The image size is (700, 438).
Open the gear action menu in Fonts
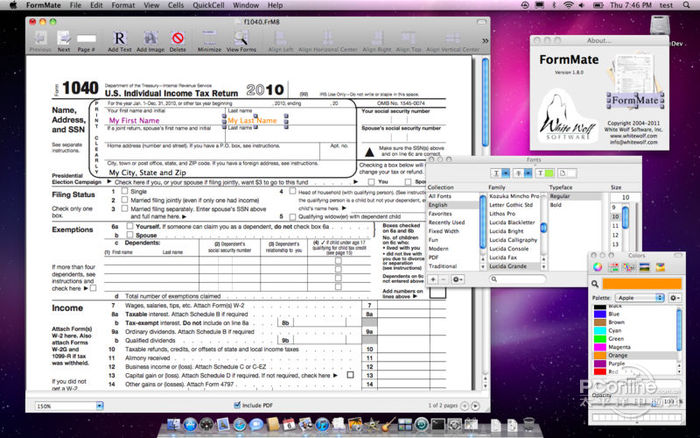(458, 279)
